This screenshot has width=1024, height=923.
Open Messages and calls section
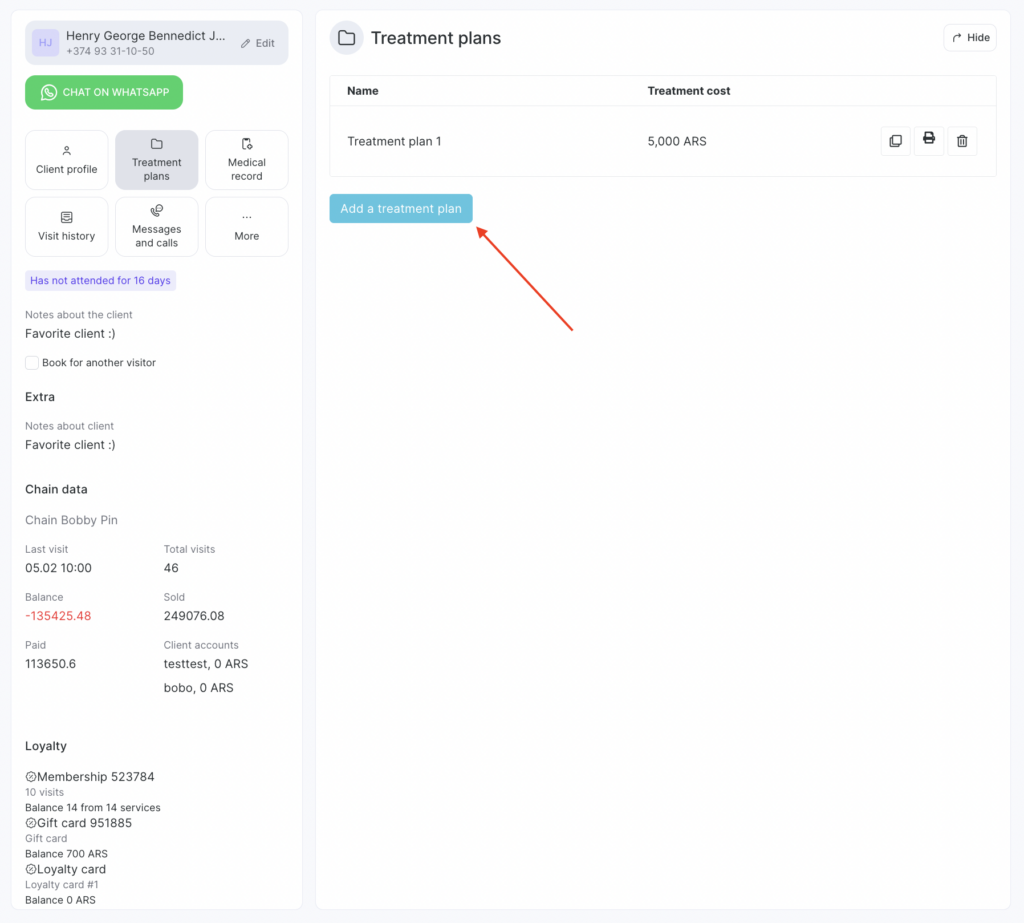156,226
